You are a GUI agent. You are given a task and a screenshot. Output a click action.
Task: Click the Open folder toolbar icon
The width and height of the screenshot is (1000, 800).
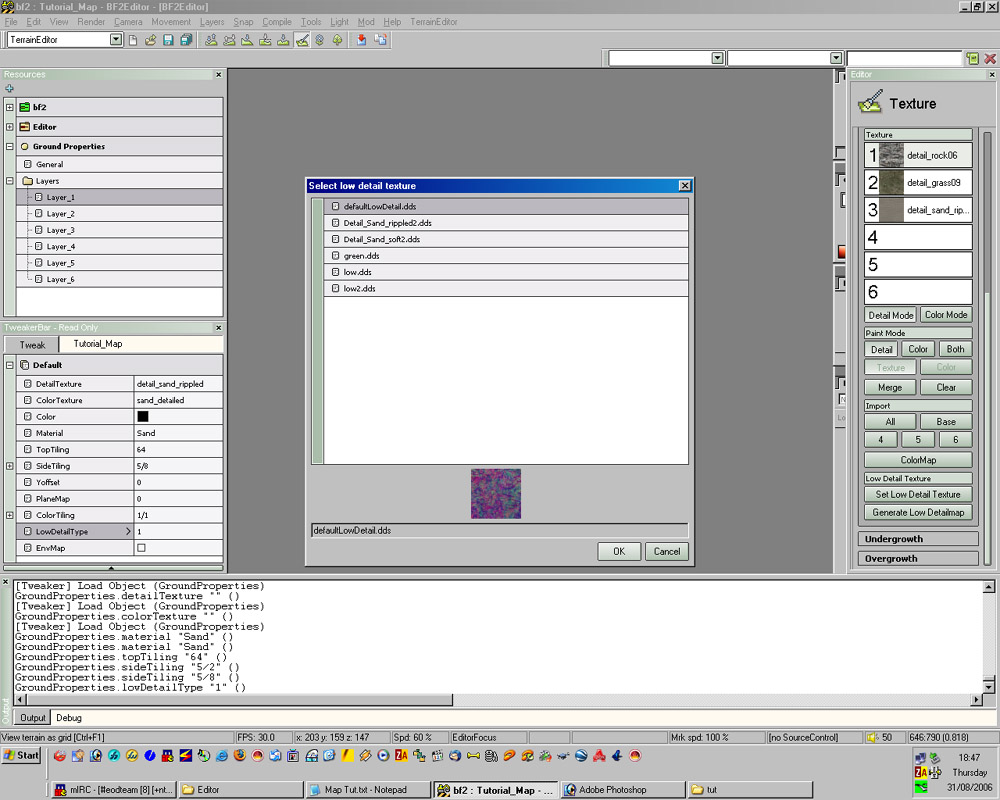(150, 40)
